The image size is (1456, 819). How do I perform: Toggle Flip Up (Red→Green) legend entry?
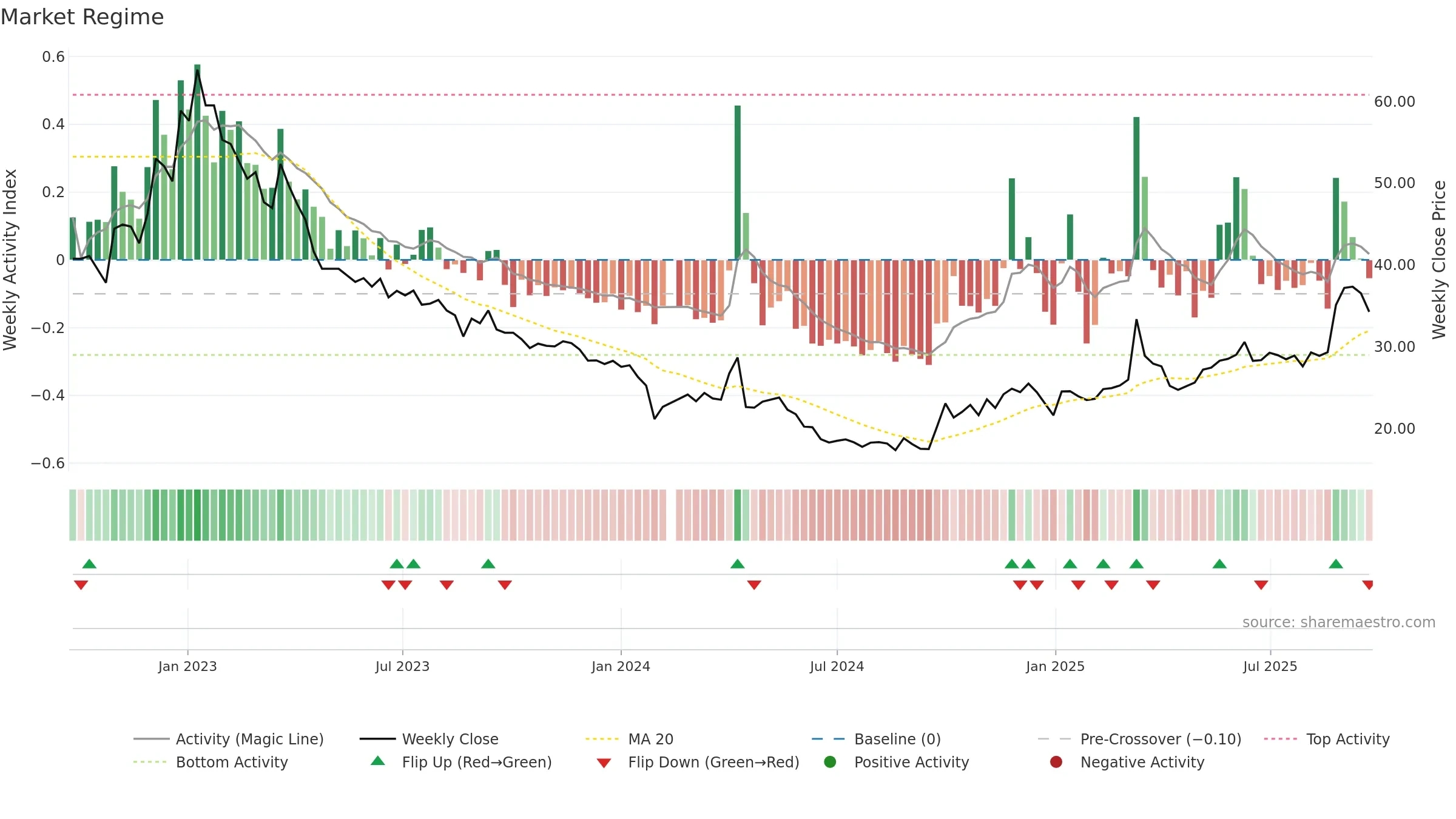461,762
